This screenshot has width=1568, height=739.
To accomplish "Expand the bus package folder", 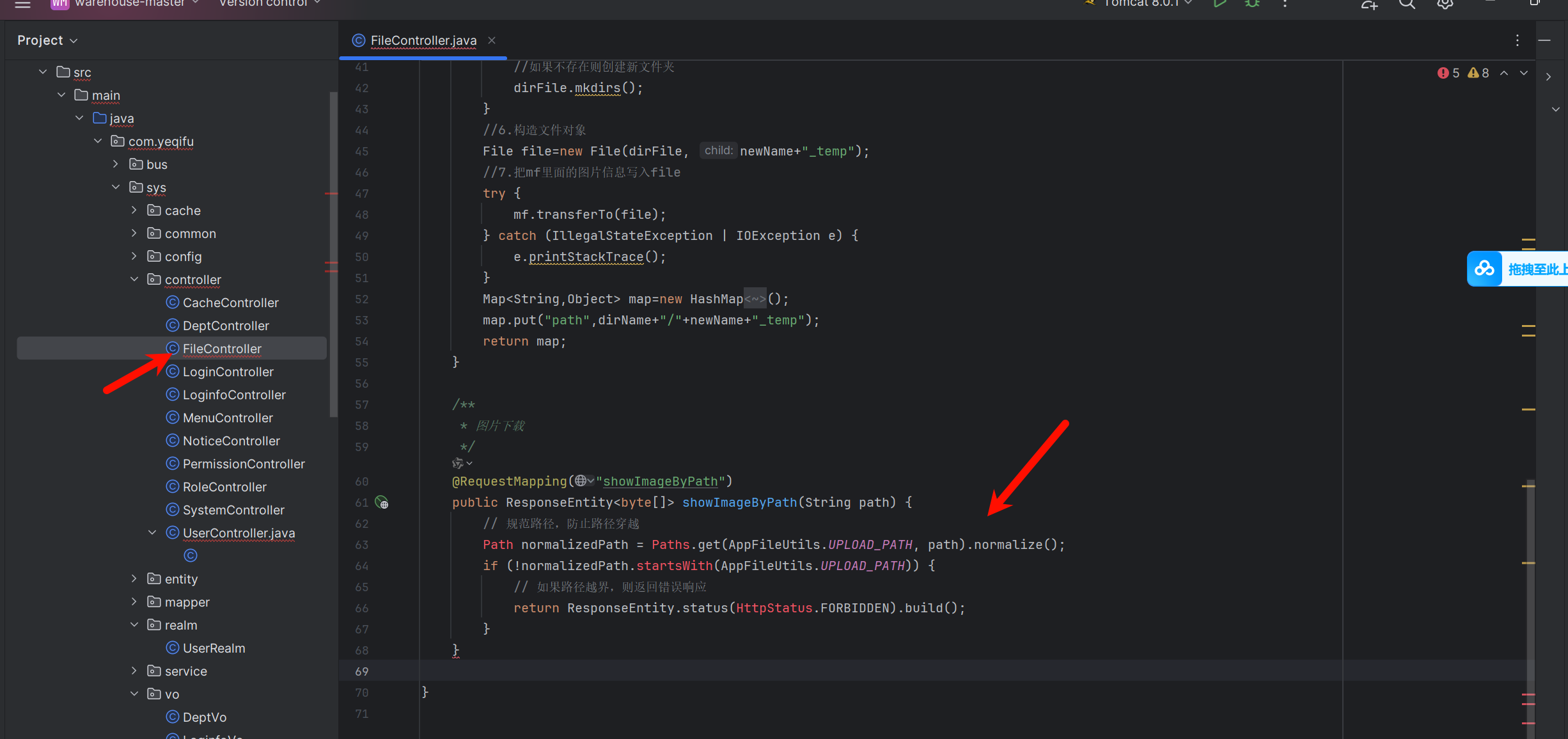I will (116, 164).
